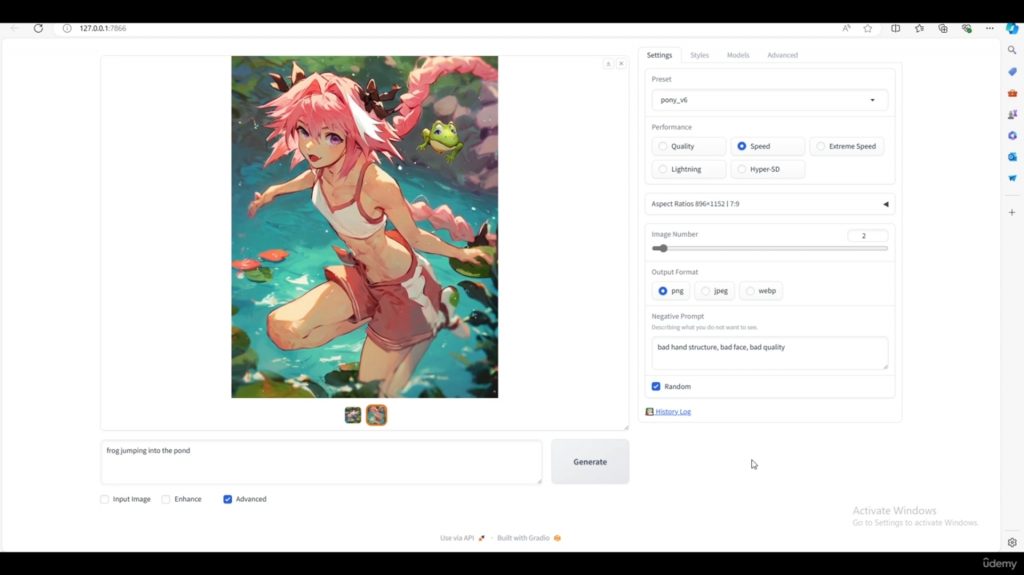
Task: Open the Built with Gradio link
Action: tap(529, 538)
